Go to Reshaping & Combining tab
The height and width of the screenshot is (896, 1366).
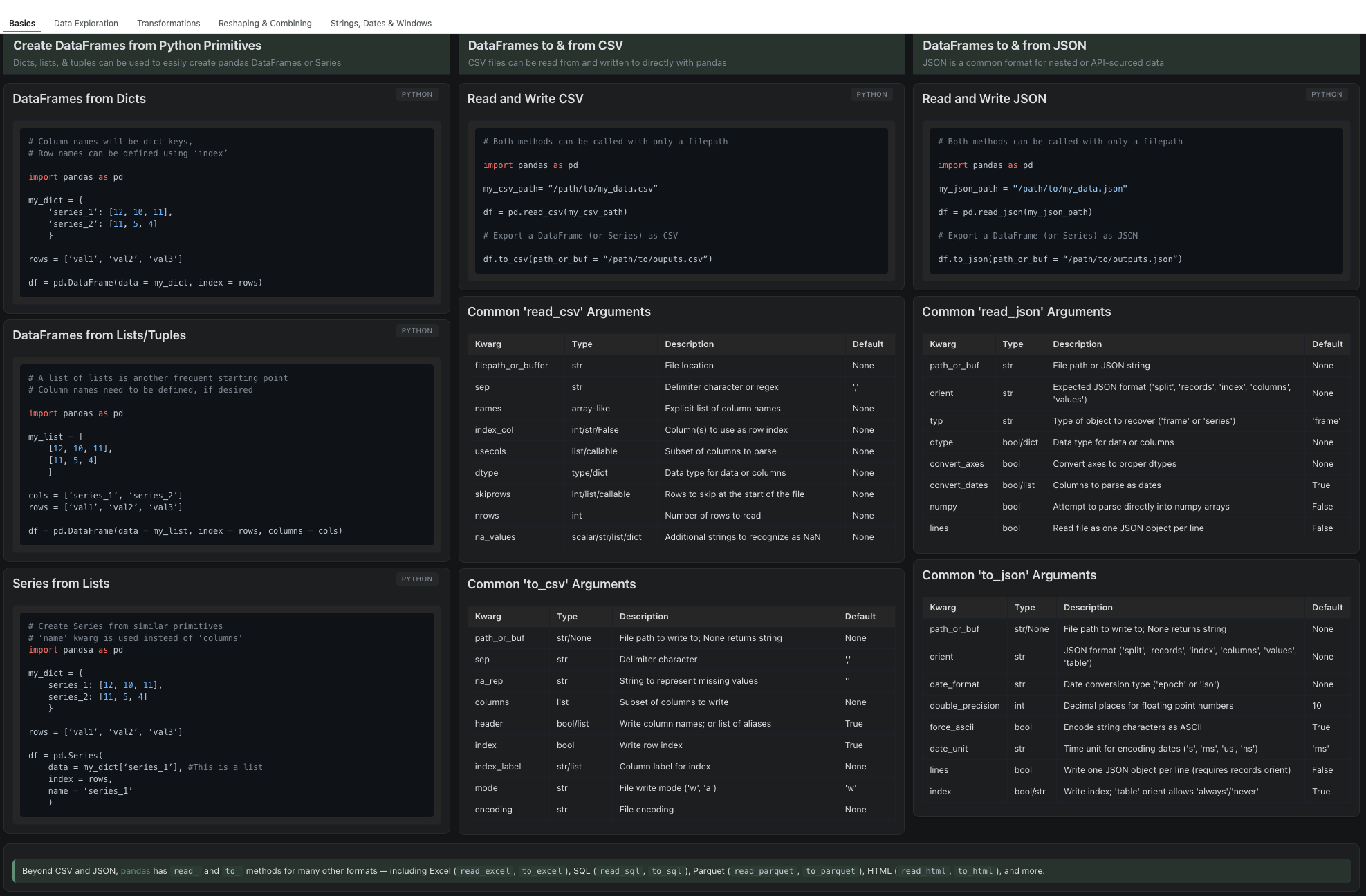tap(265, 23)
